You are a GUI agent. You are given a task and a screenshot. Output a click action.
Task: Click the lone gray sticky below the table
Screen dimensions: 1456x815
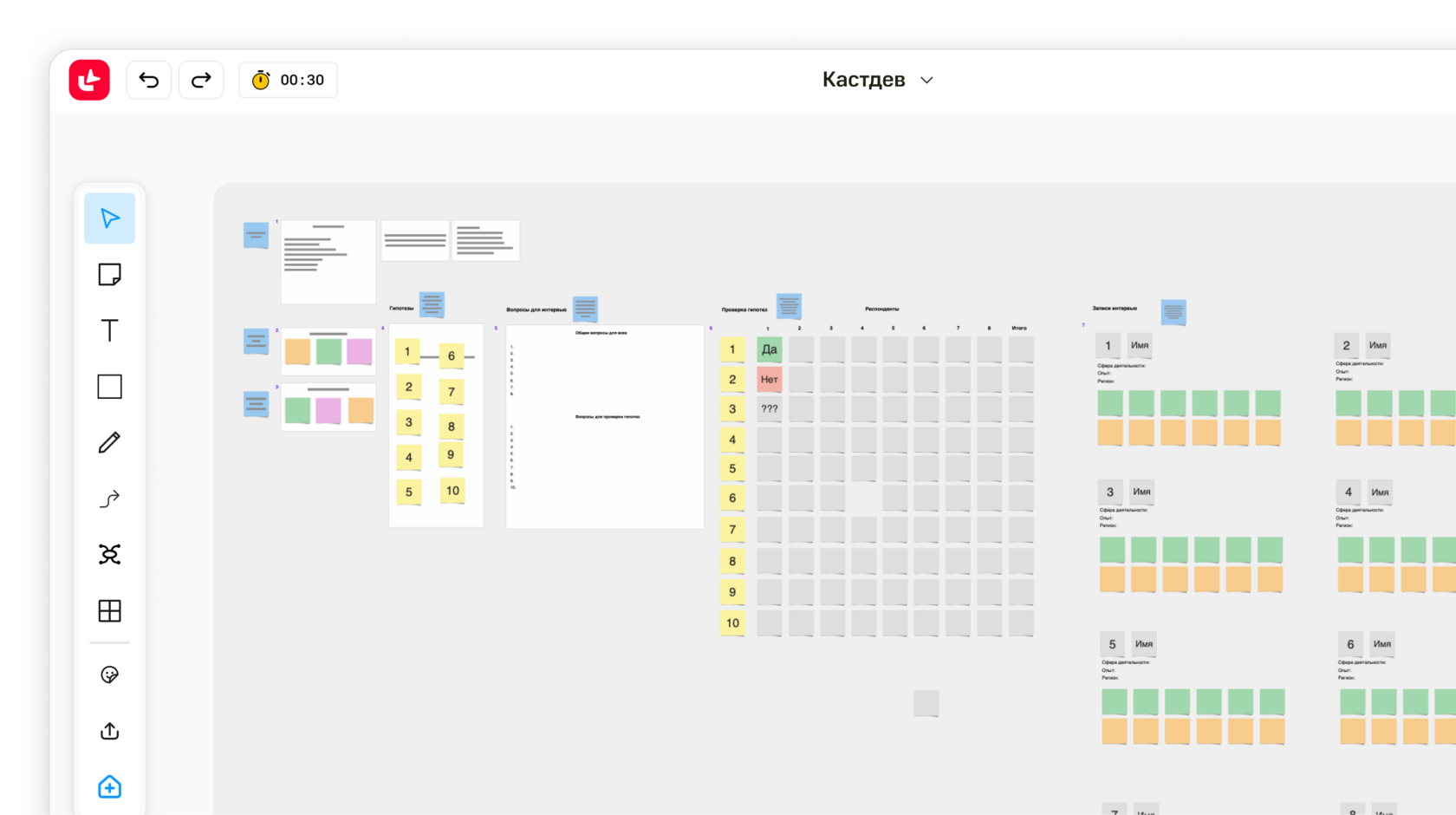[926, 703]
